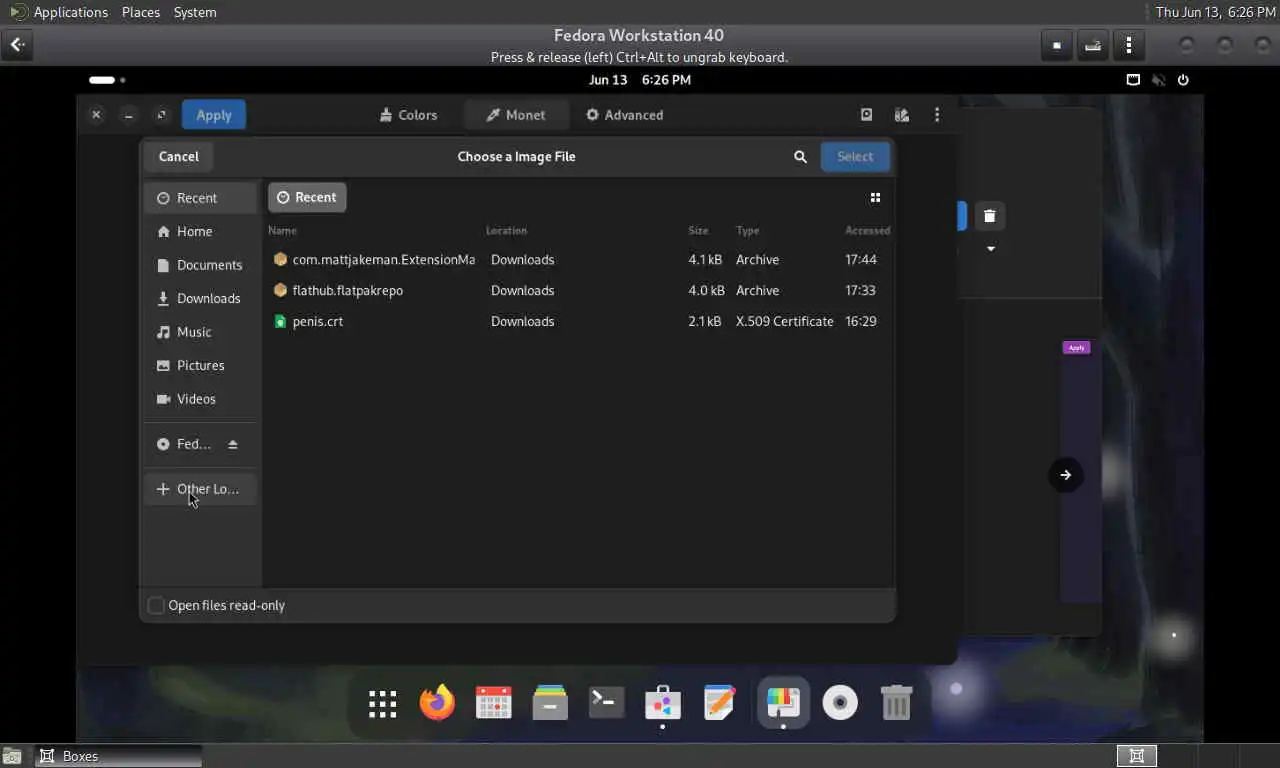Switch to the Colors tab

(x=409, y=115)
